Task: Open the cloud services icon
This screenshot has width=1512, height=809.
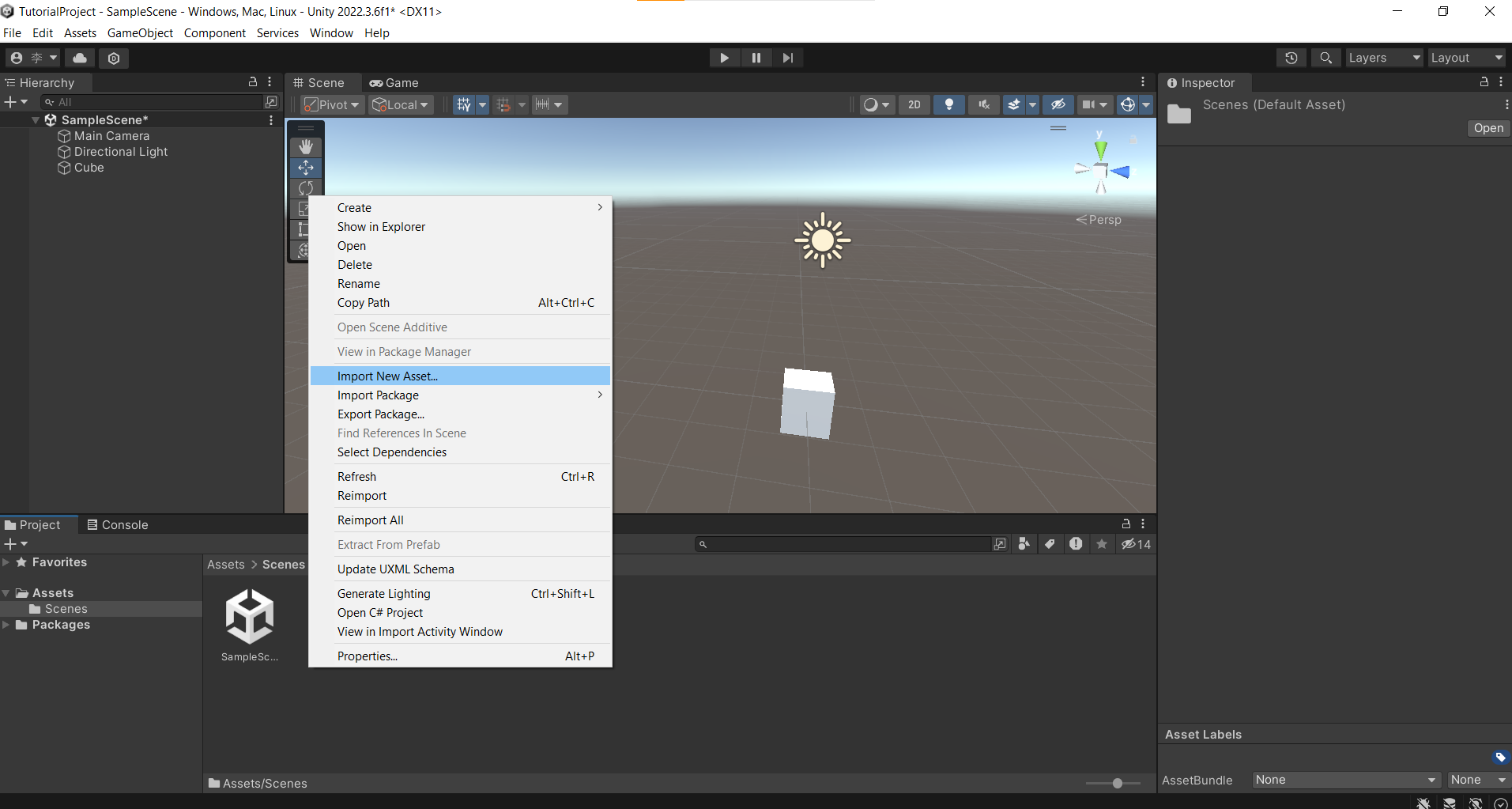Action: coord(80,58)
